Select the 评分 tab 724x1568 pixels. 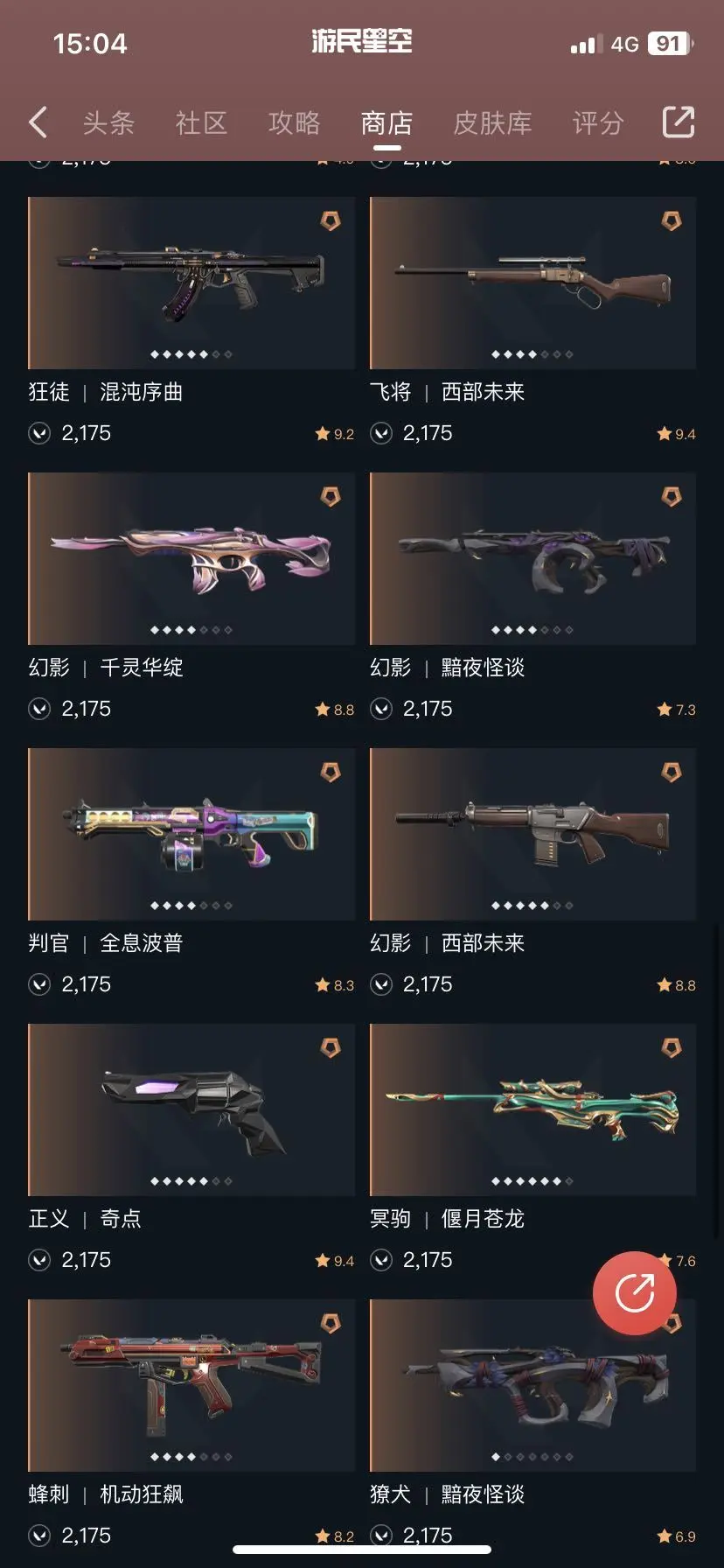[x=598, y=123]
